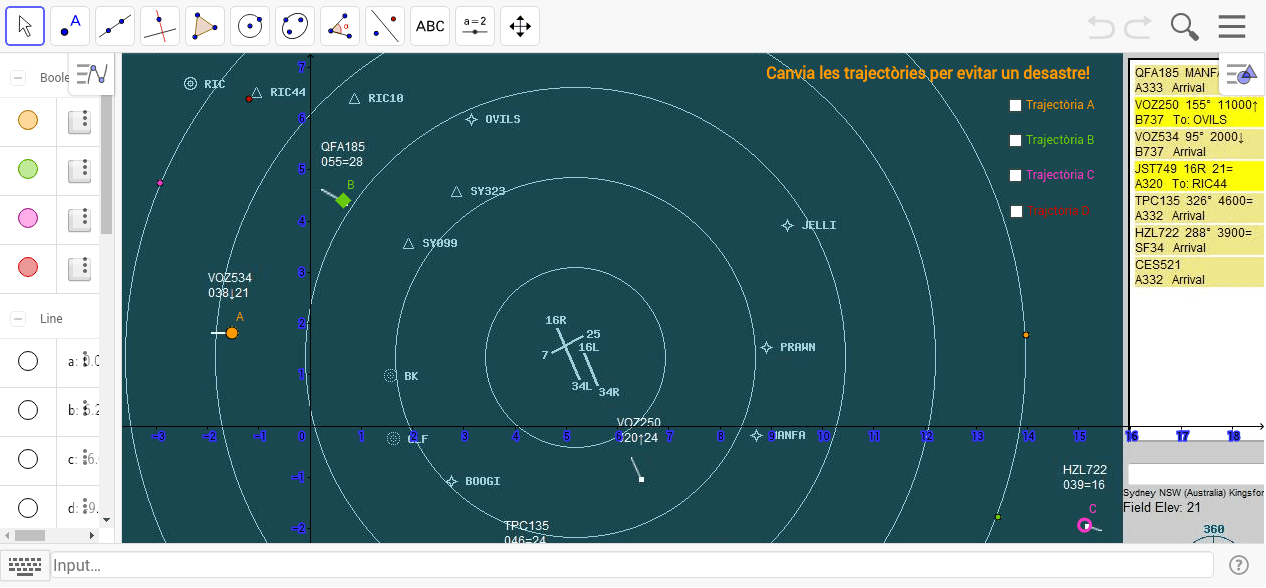Open the search magnifier
Image resolution: width=1266 pixels, height=588 pixels.
click(1185, 27)
